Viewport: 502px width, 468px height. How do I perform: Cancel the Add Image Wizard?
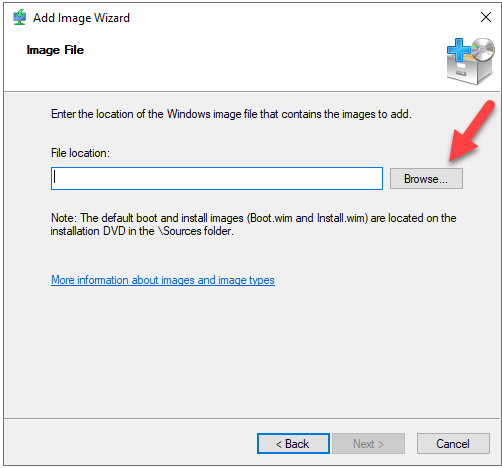pos(453,444)
